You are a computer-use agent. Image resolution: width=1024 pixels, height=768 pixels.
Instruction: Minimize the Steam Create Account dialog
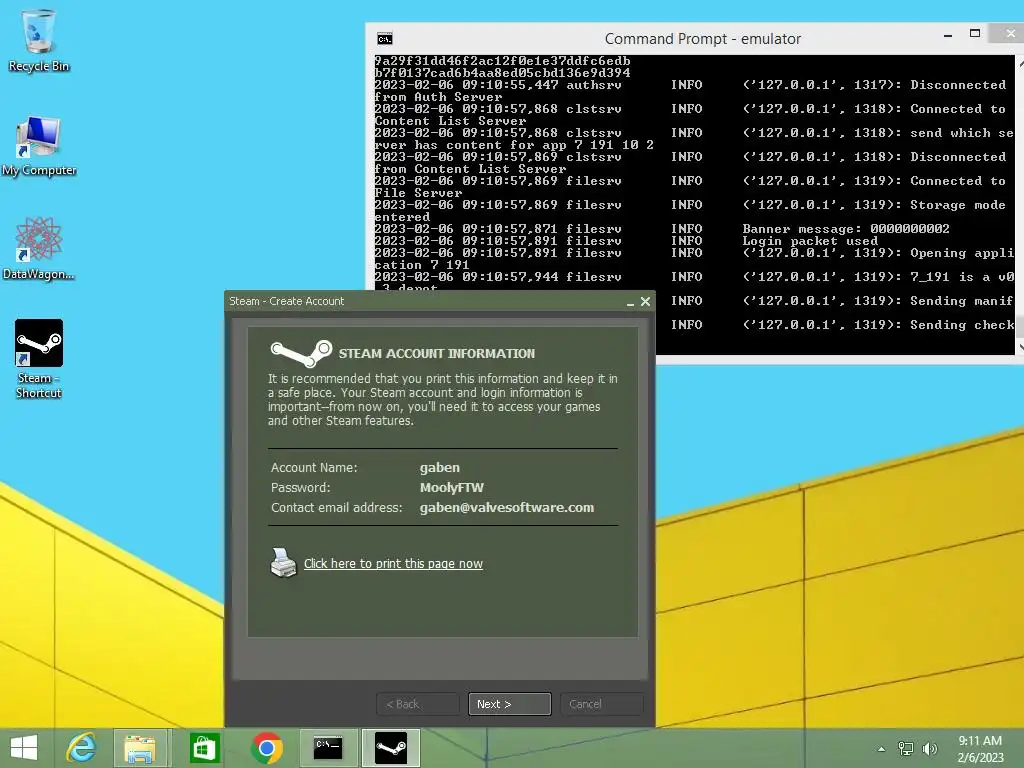[630, 302]
